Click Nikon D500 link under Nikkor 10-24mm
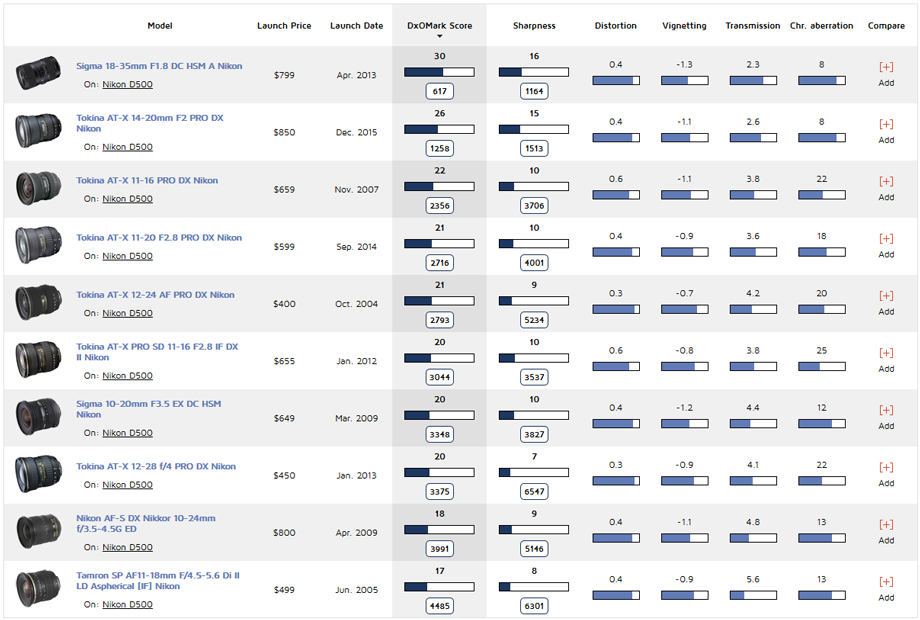This screenshot has width=920, height=620. [127, 547]
